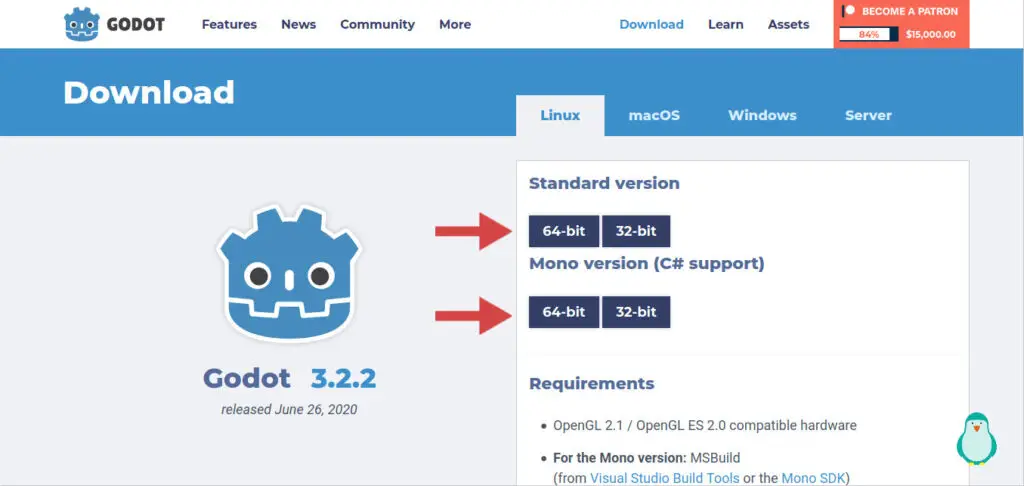Switch to the macOS tab
This screenshot has height=486, width=1024.
click(654, 116)
